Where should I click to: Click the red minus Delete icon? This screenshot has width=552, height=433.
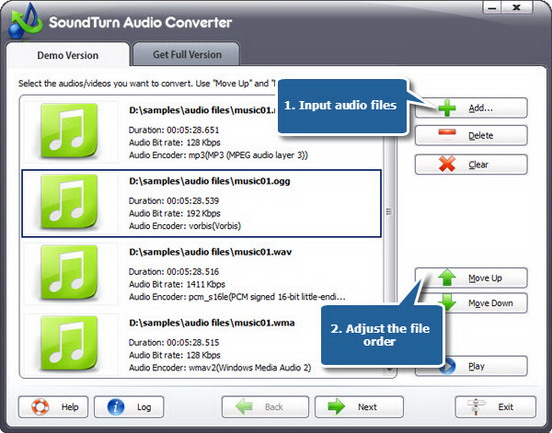[447, 132]
